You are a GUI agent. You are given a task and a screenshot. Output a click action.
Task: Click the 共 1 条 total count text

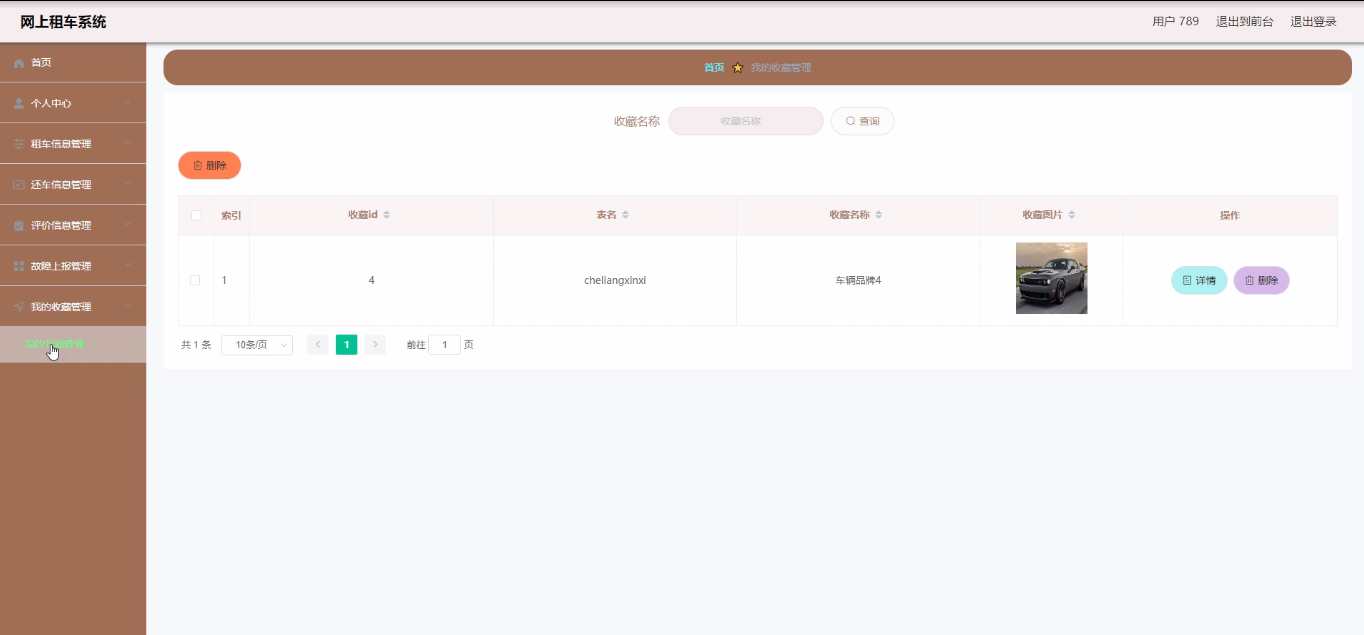click(196, 345)
